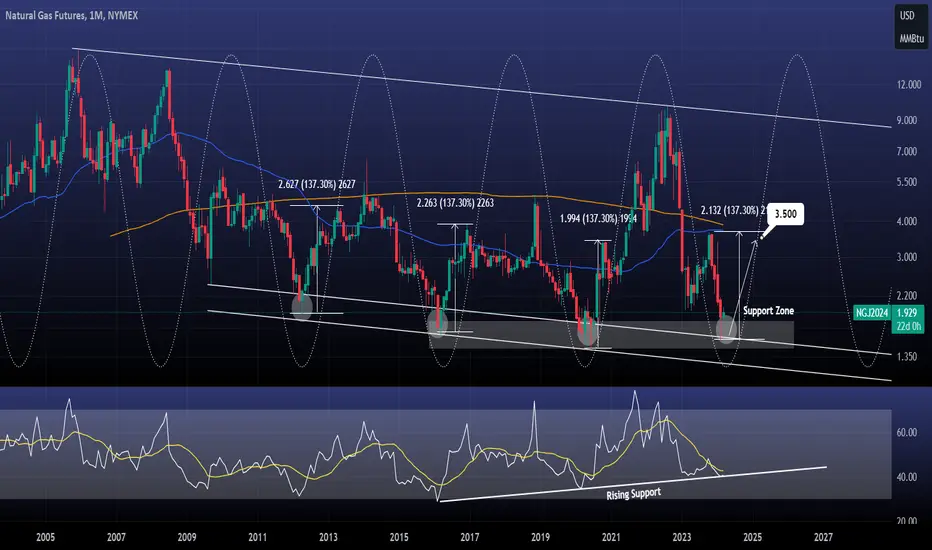Click the 2013 time axis label
The height and width of the screenshot is (550, 932).
coord(328,538)
